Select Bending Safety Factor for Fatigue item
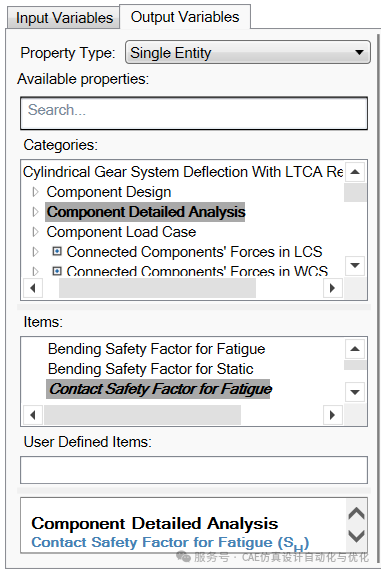 click(156, 349)
